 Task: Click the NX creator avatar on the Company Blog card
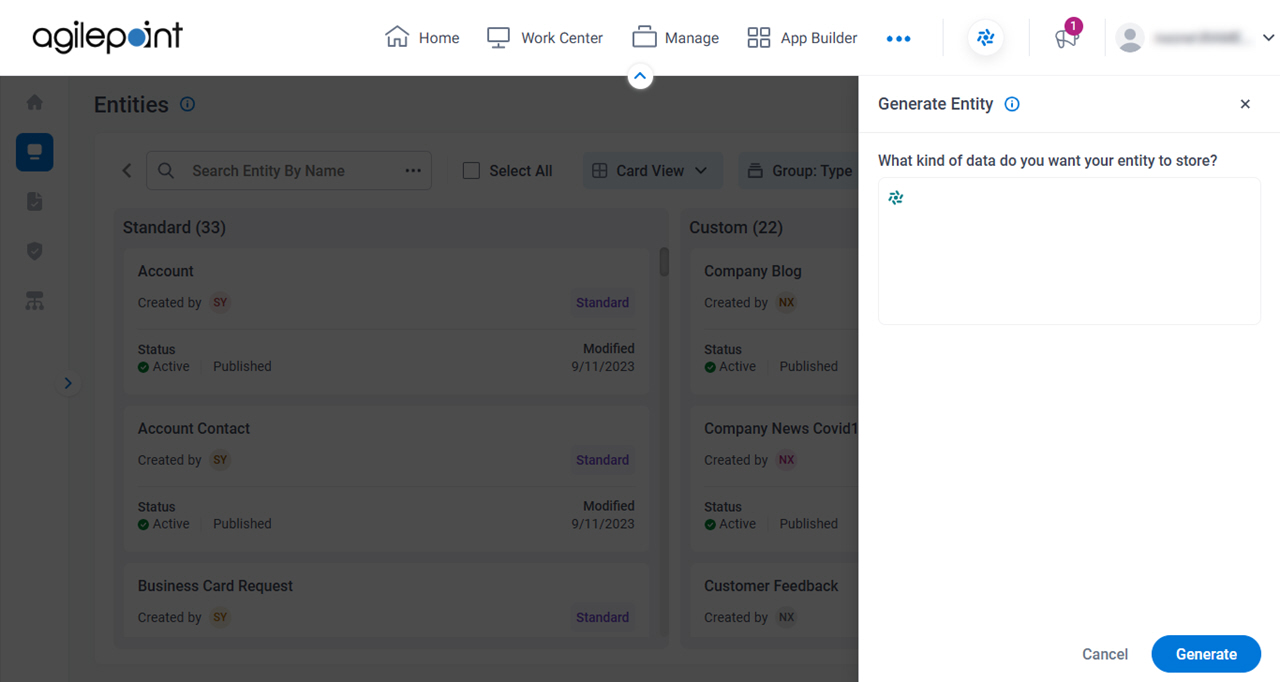pos(787,303)
